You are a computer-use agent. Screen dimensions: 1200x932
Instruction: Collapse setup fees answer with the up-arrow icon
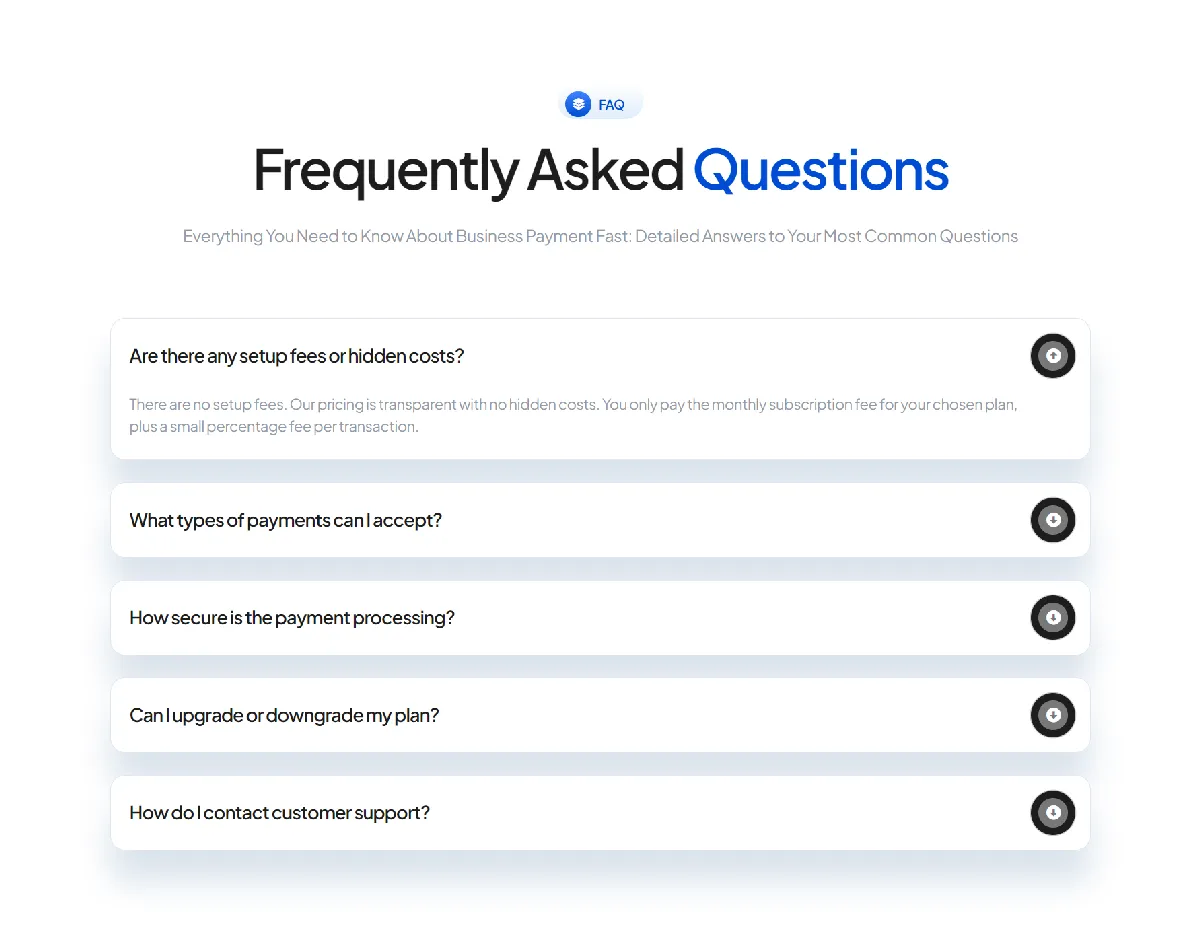click(1053, 355)
